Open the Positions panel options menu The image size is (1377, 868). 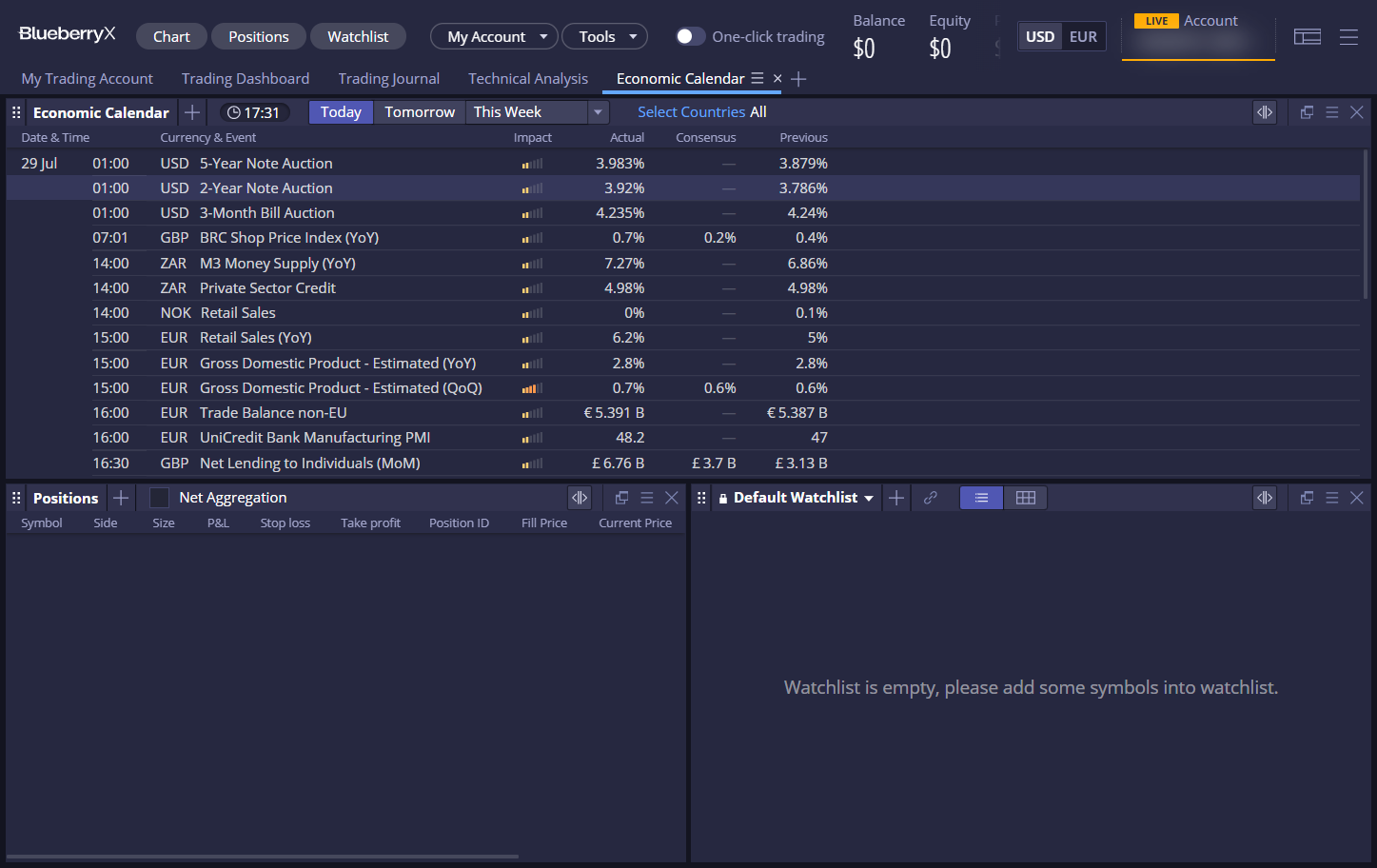tap(647, 498)
